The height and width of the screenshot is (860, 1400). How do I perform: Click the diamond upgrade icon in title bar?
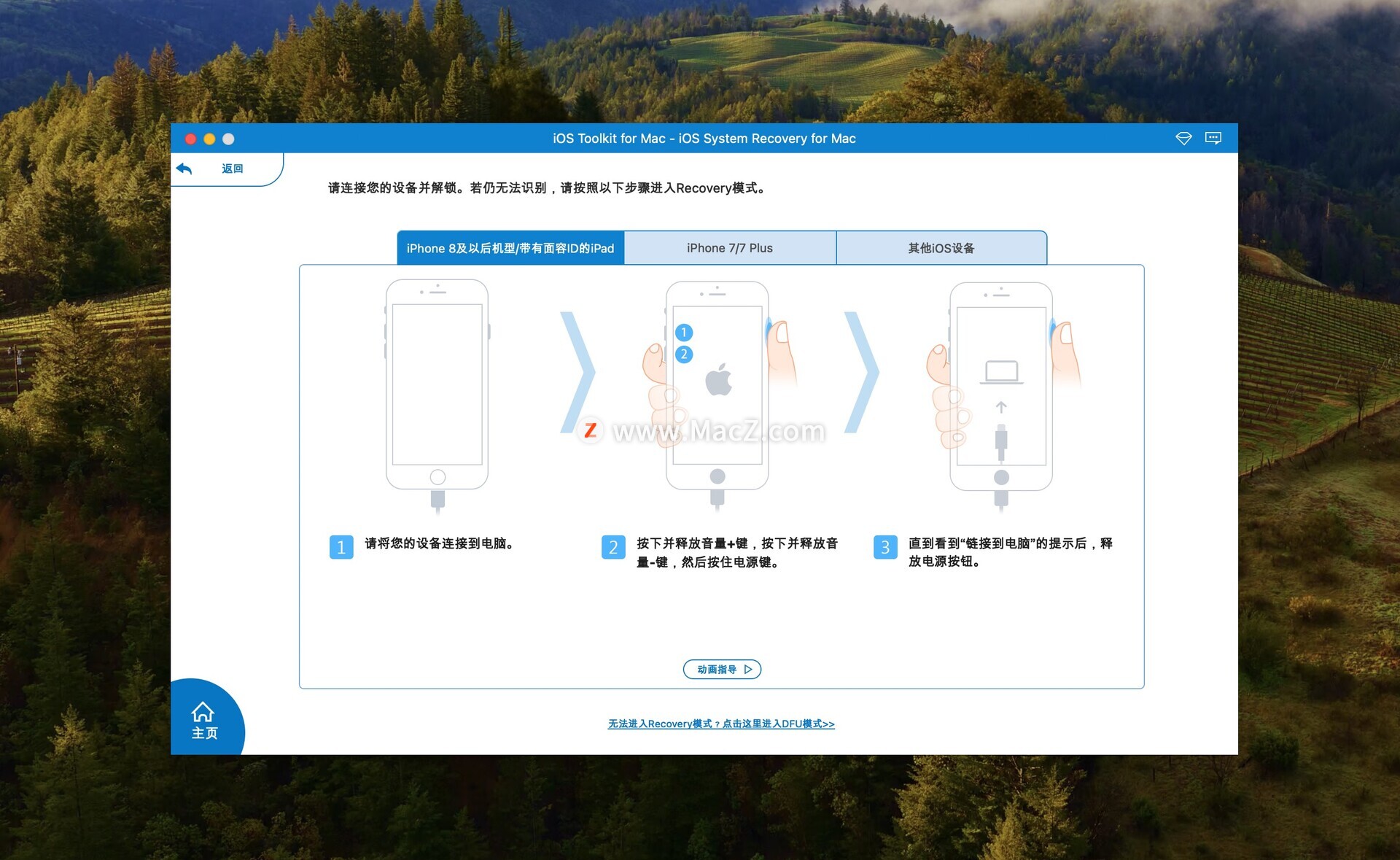click(x=1183, y=138)
